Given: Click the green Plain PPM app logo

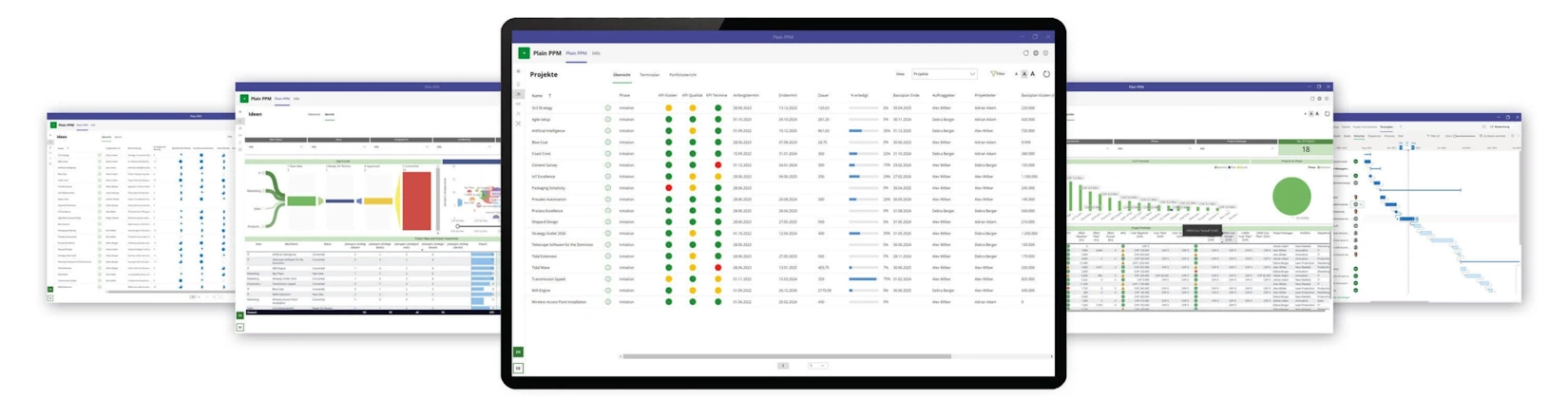Looking at the screenshot, I should (524, 53).
